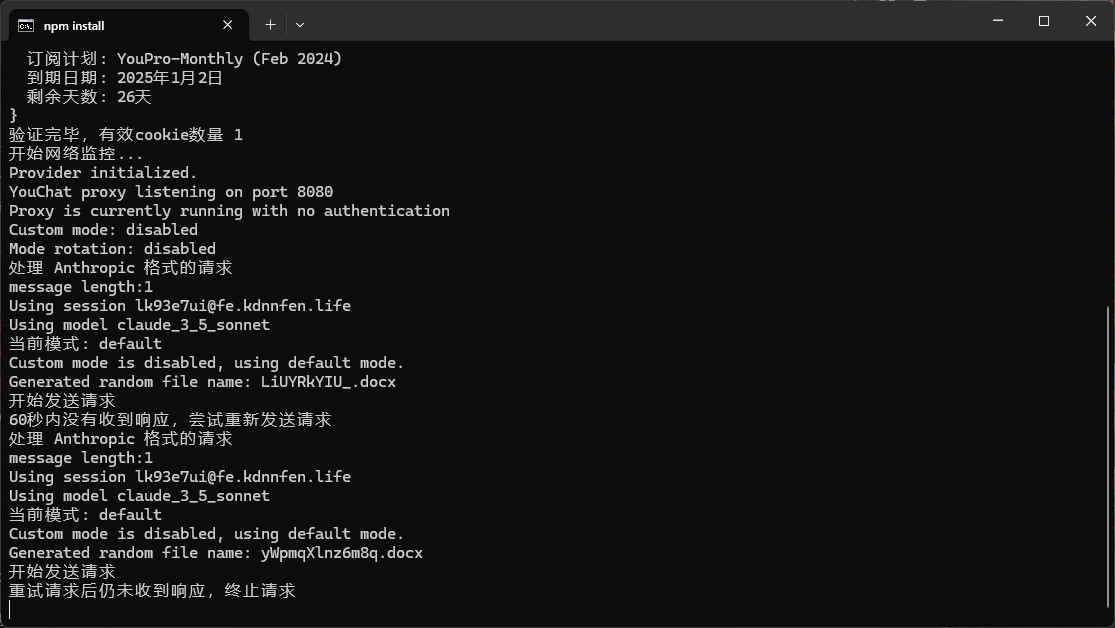
Task: Open a new terminal tab with plus
Action: (270, 24)
